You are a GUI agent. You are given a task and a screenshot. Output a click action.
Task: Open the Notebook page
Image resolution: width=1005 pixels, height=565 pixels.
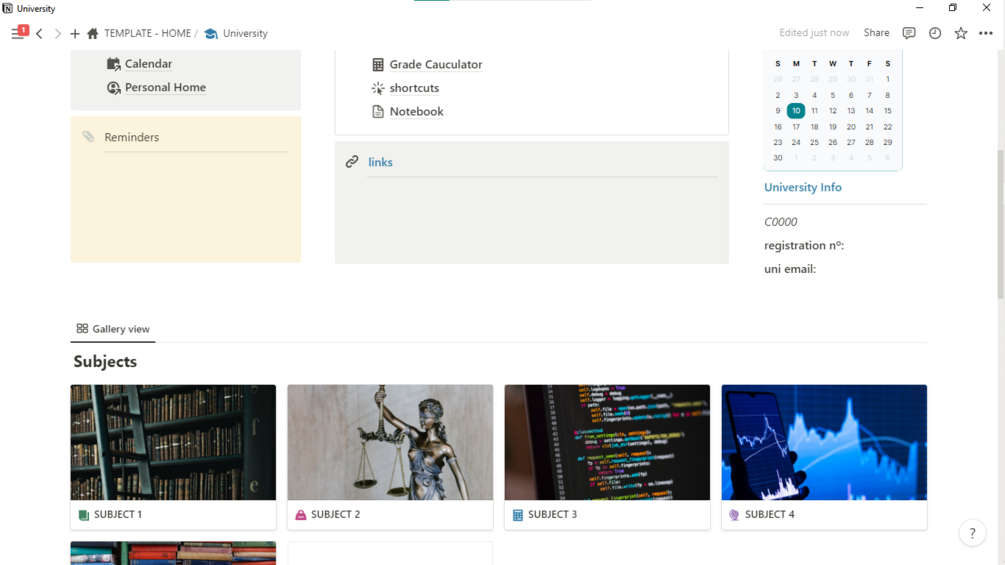click(x=417, y=111)
